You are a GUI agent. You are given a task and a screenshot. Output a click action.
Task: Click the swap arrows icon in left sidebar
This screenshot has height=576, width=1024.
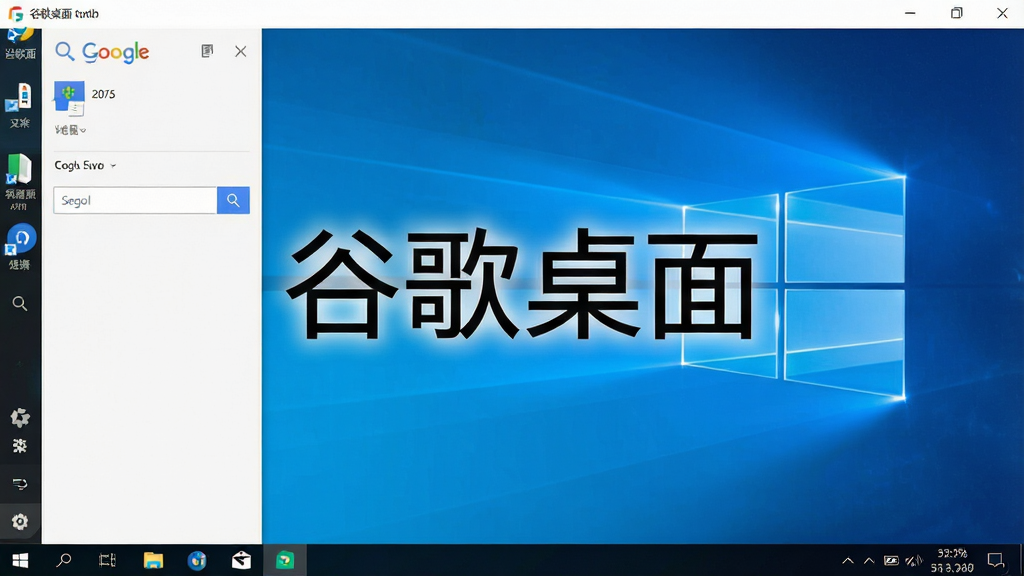click(20, 484)
